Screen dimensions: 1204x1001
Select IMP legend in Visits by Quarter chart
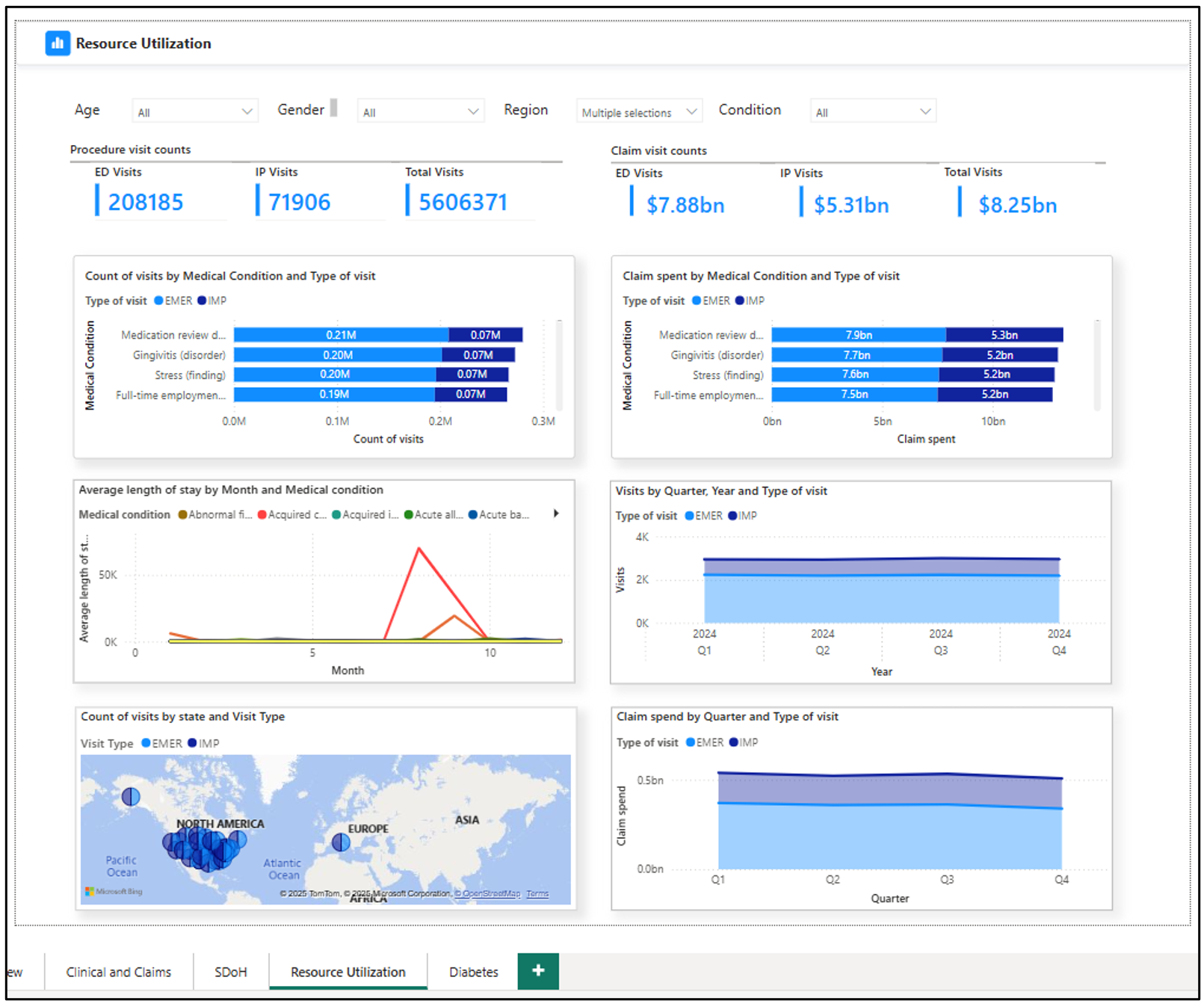743,516
